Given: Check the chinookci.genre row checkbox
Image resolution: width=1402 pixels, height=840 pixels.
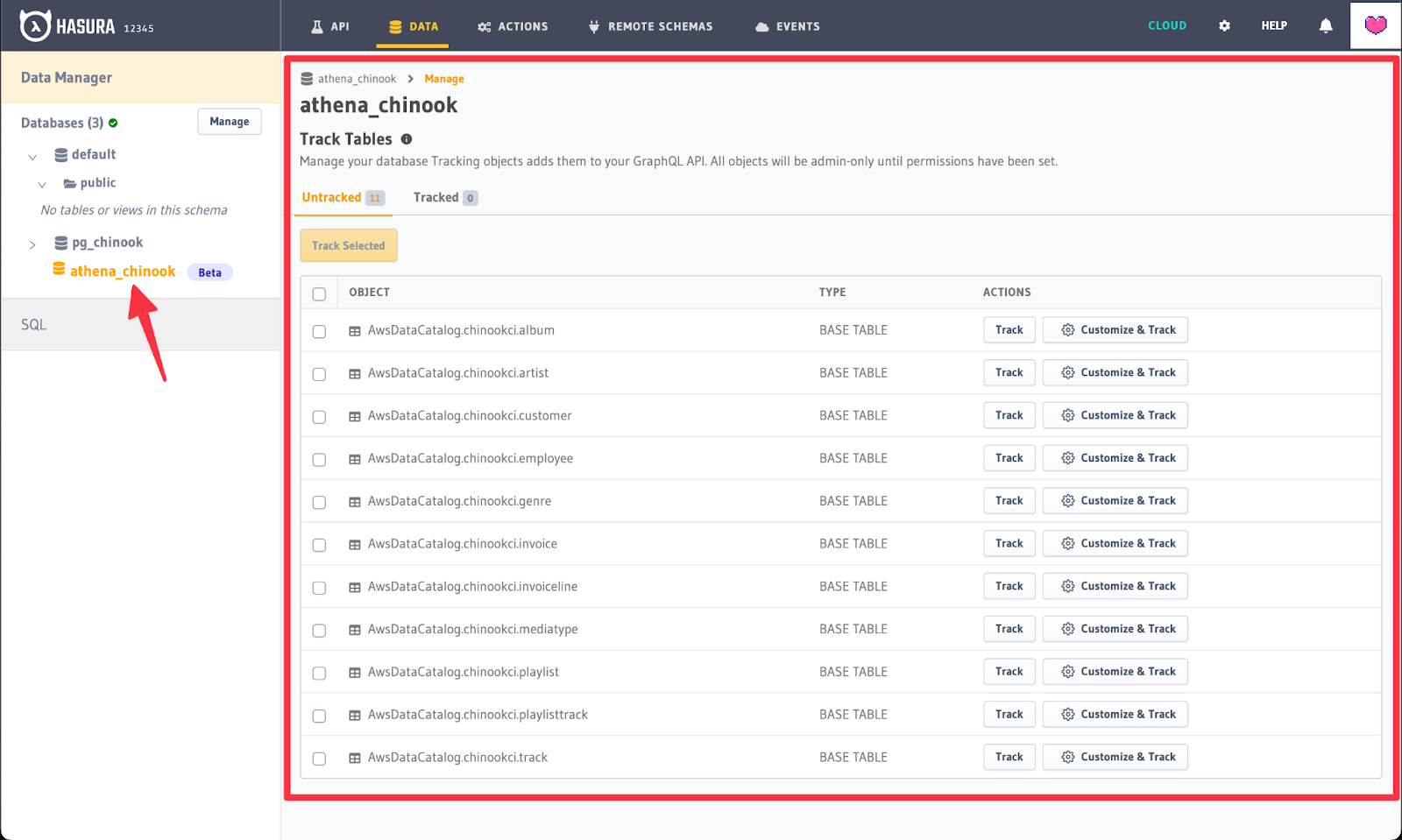Looking at the screenshot, I should click(x=319, y=503).
